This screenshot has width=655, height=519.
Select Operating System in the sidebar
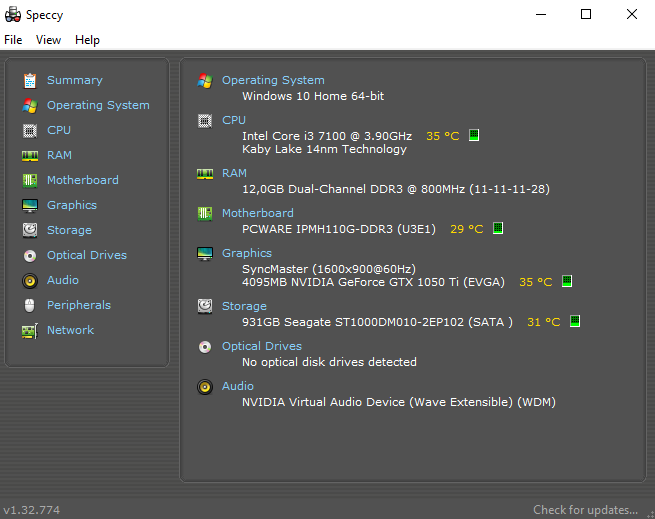(98, 105)
